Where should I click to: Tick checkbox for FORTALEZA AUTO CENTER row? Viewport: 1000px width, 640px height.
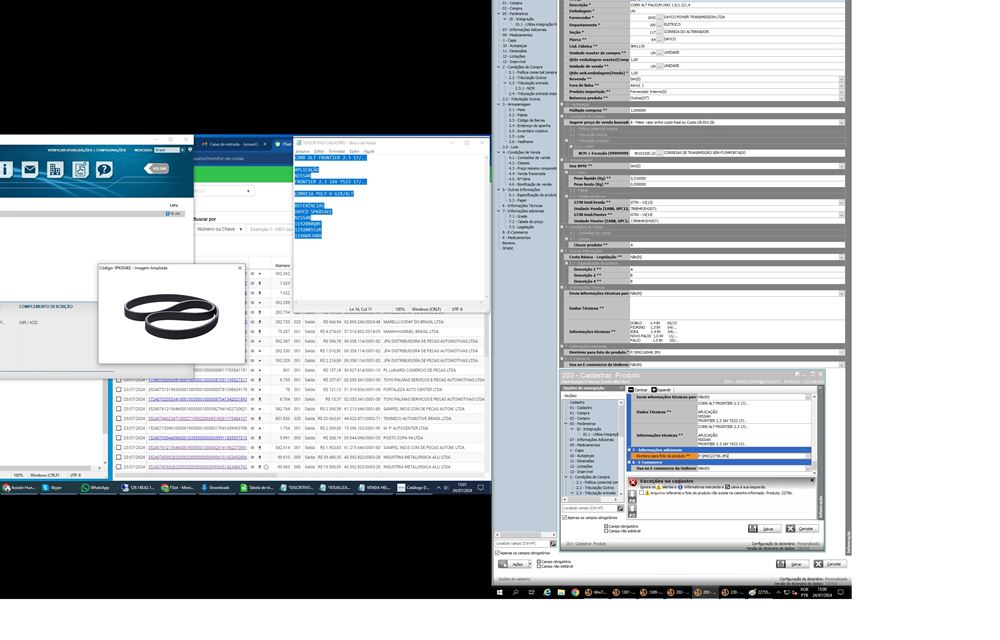pos(118,389)
